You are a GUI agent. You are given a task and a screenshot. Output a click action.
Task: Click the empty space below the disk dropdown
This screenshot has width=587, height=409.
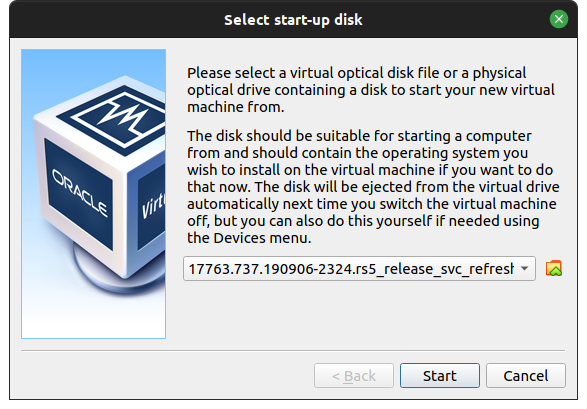click(372, 314)
